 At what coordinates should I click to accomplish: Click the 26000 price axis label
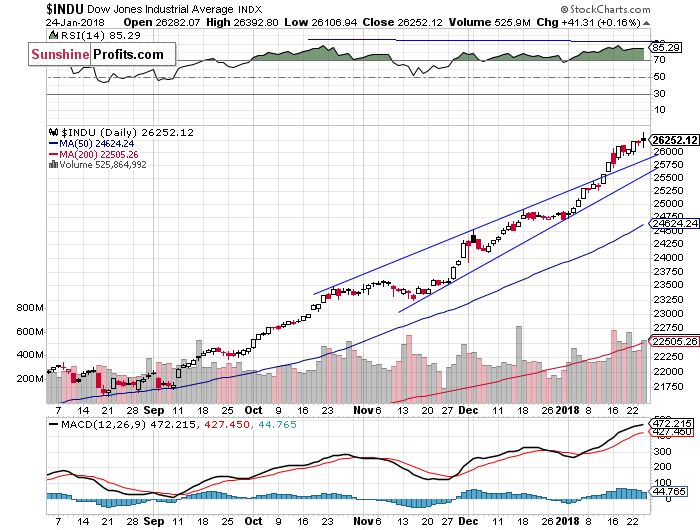click(x=668, y=152)
